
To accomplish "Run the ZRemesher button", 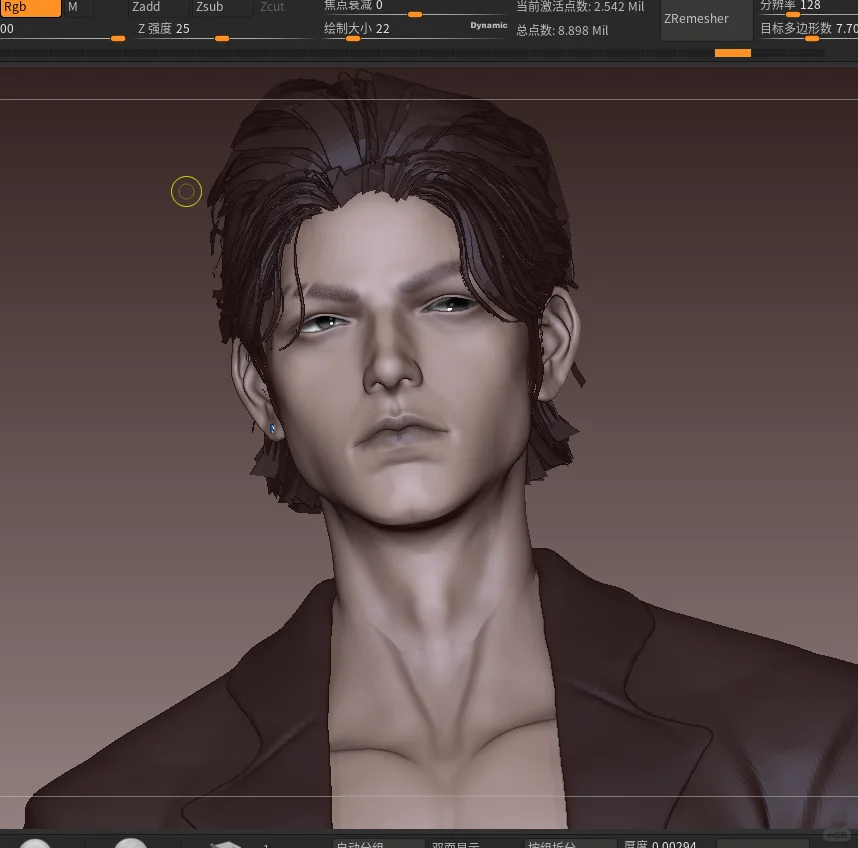I will 706,20.
